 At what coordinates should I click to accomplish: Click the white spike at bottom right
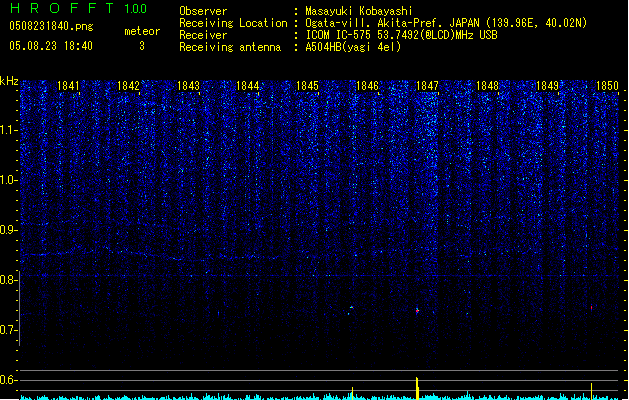591,389
